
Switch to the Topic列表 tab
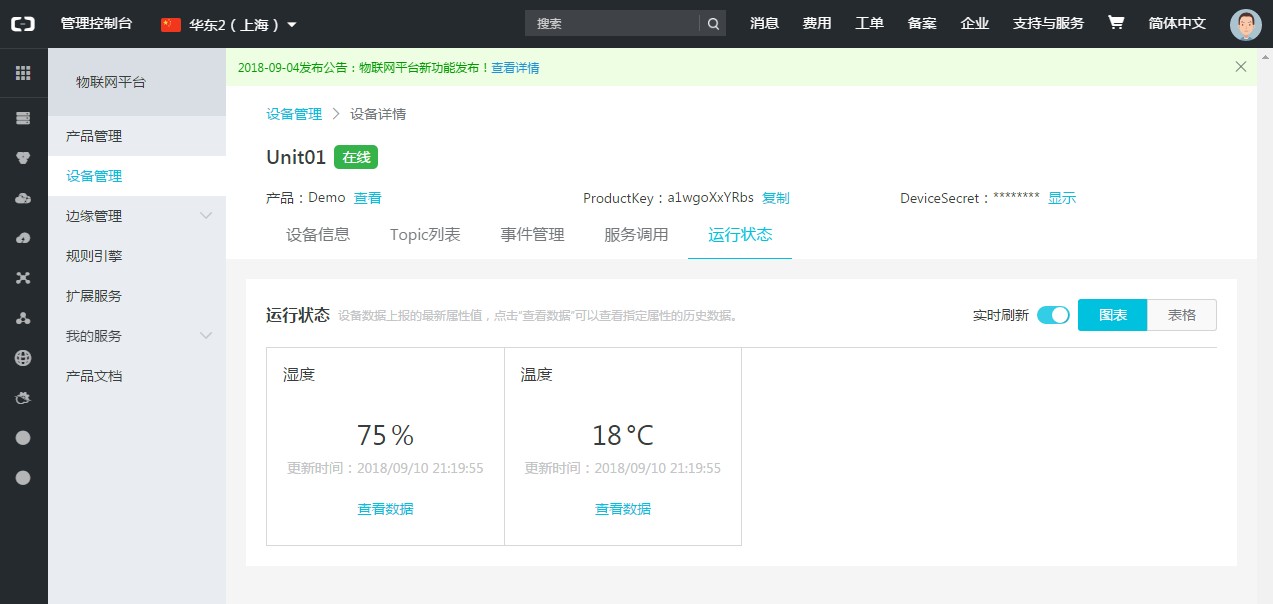tap(425, 235)
